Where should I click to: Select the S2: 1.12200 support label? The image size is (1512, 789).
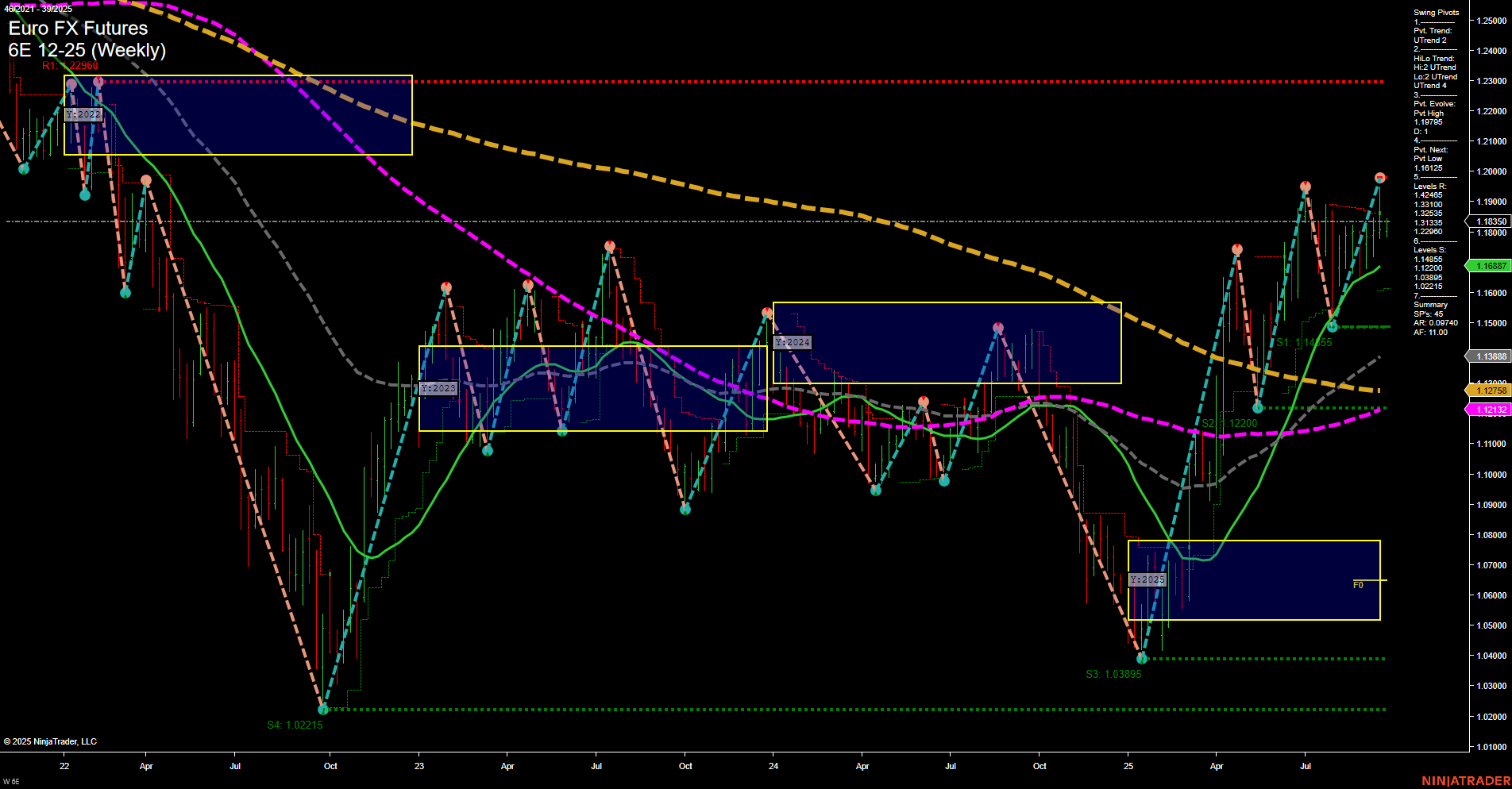(1228, 424)
